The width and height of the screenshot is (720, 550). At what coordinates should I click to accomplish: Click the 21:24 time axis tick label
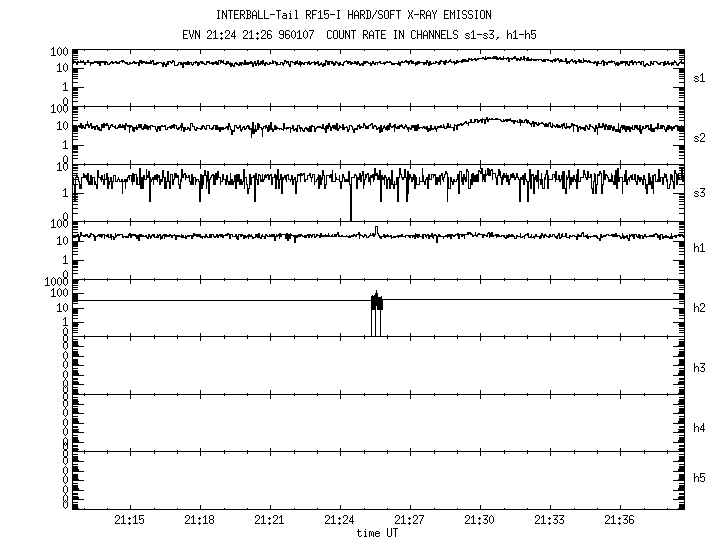(x=339, y=521)
